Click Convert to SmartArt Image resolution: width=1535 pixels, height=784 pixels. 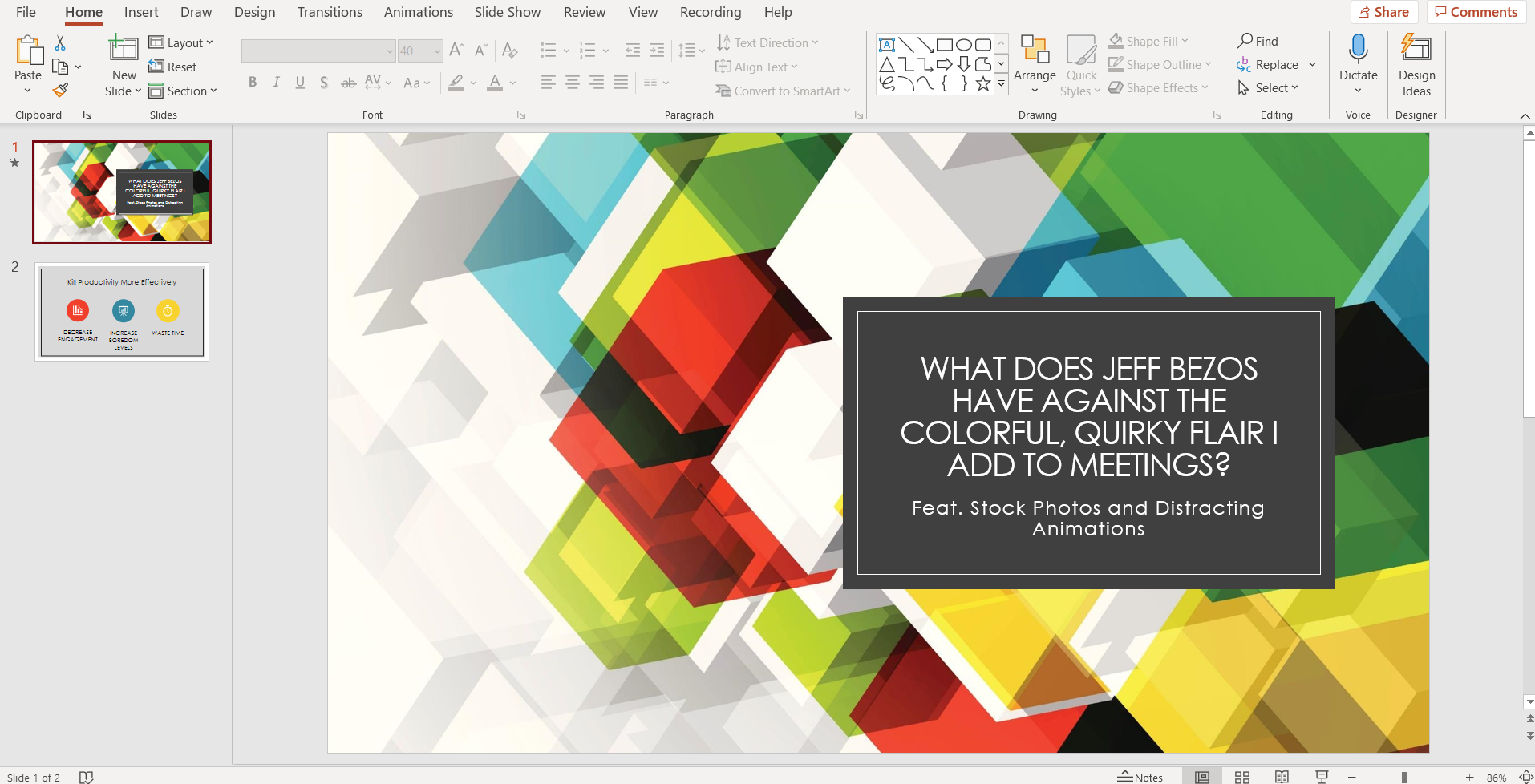(783, 91)
